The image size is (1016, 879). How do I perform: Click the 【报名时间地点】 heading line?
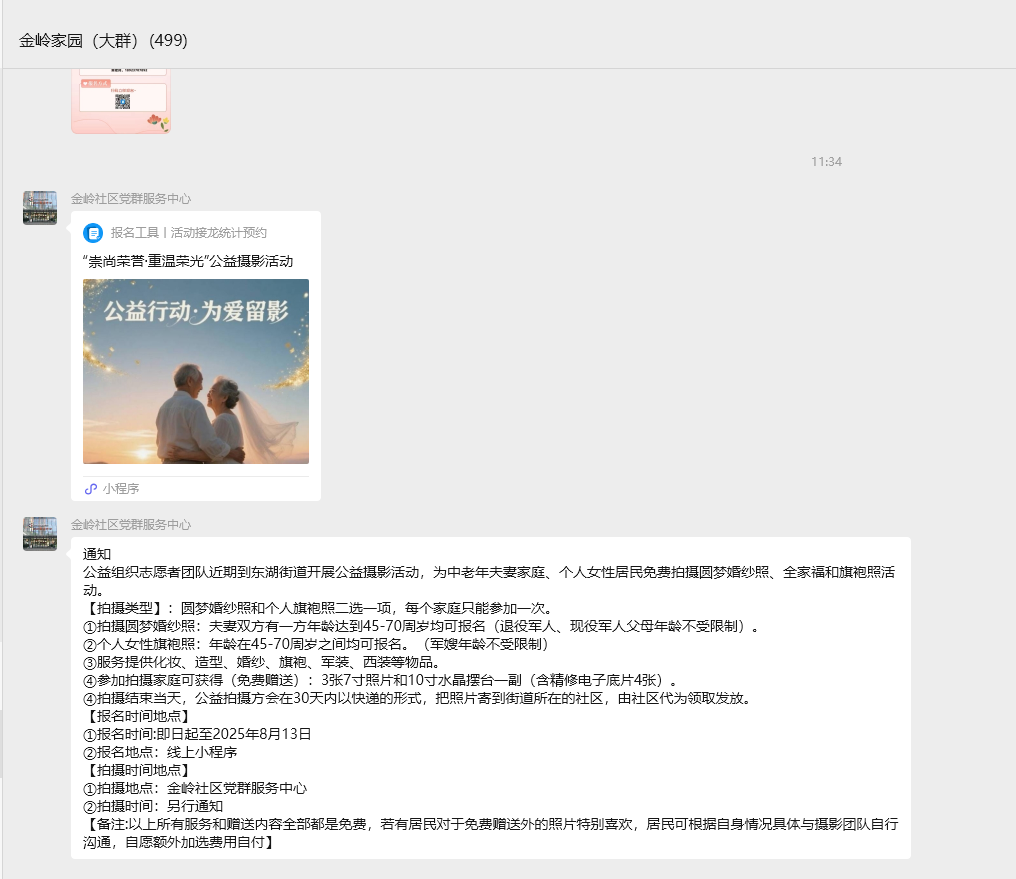pos(136,716)
